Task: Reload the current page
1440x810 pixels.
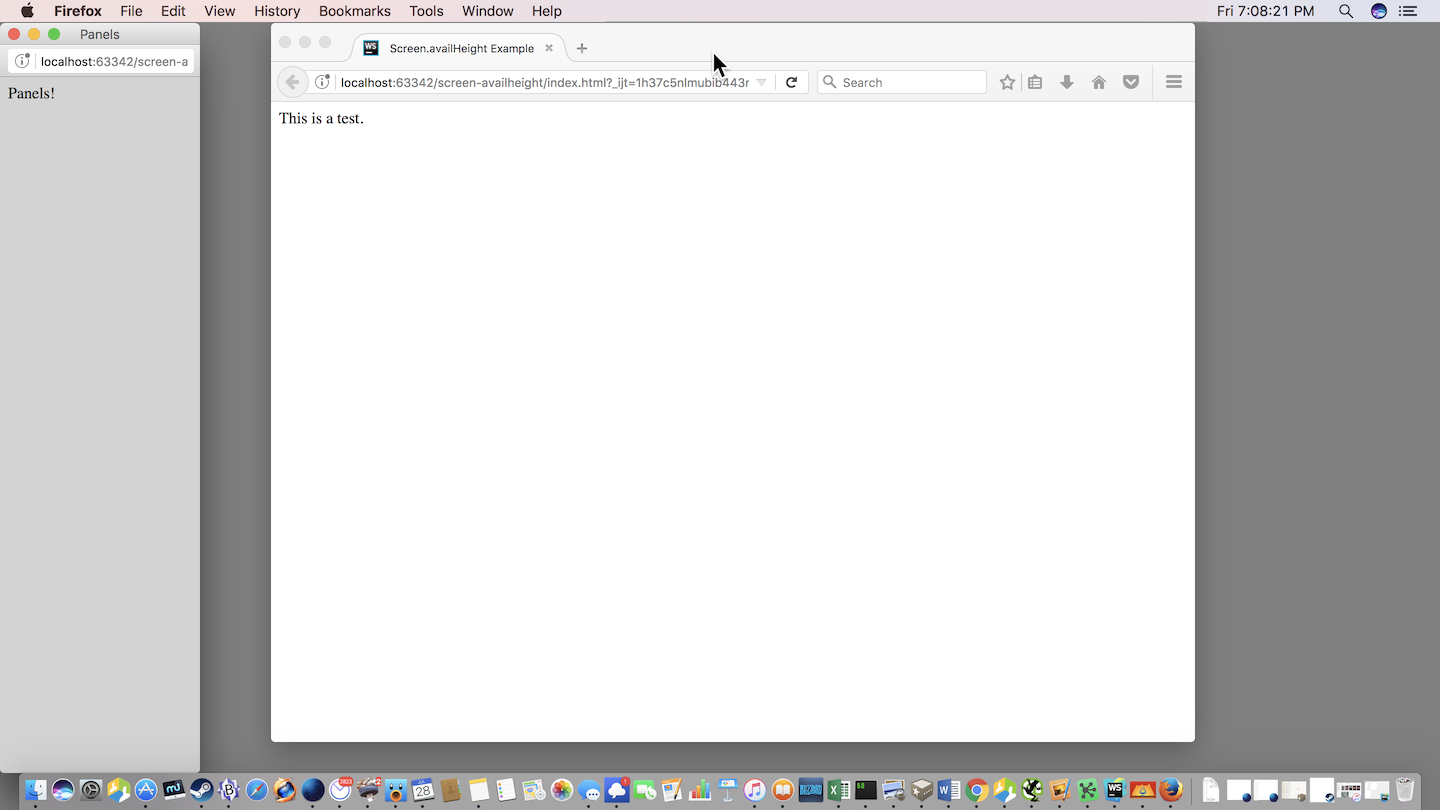Action: click(x=792, y=82)
